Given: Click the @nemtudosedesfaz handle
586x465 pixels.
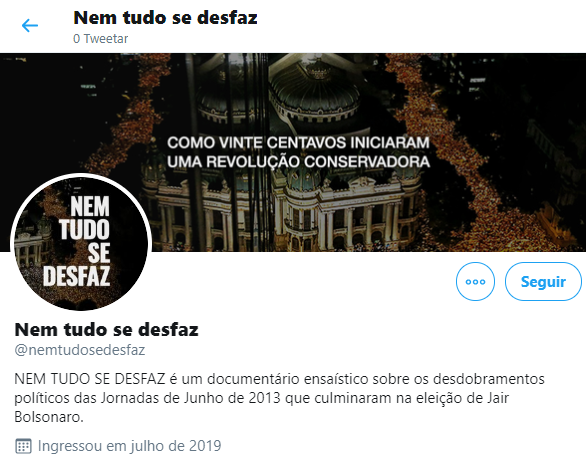Looking at the screenshot, I should coord(80,350).
